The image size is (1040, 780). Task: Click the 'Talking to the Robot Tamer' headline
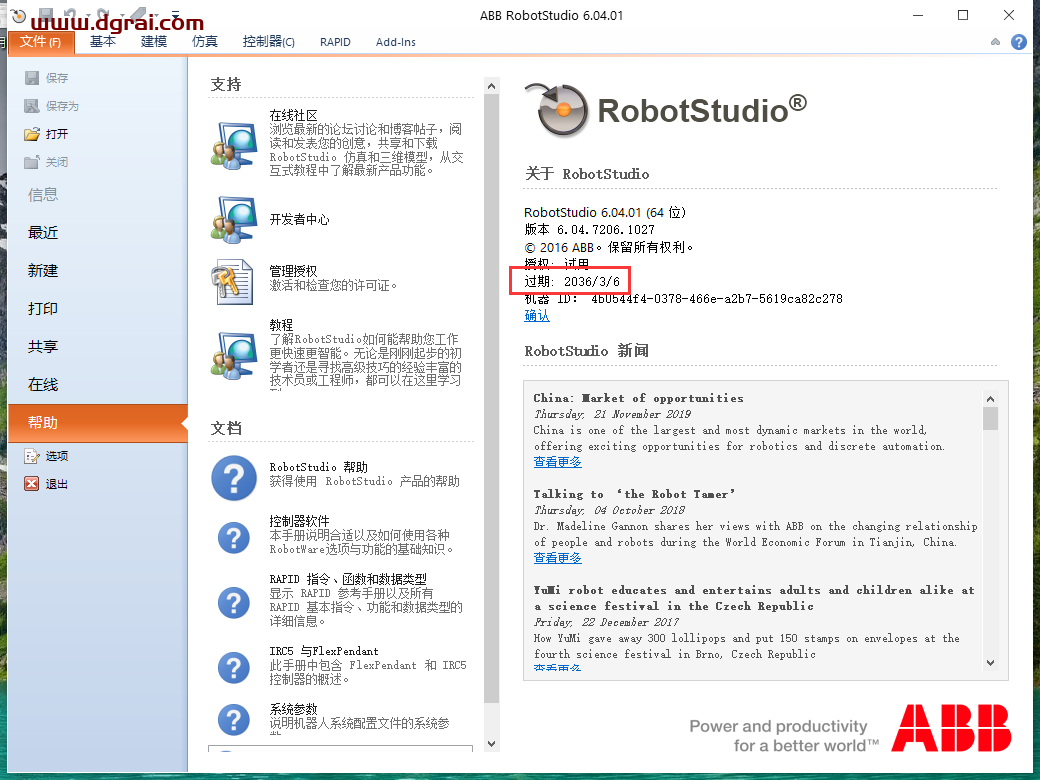coord(634,494)
